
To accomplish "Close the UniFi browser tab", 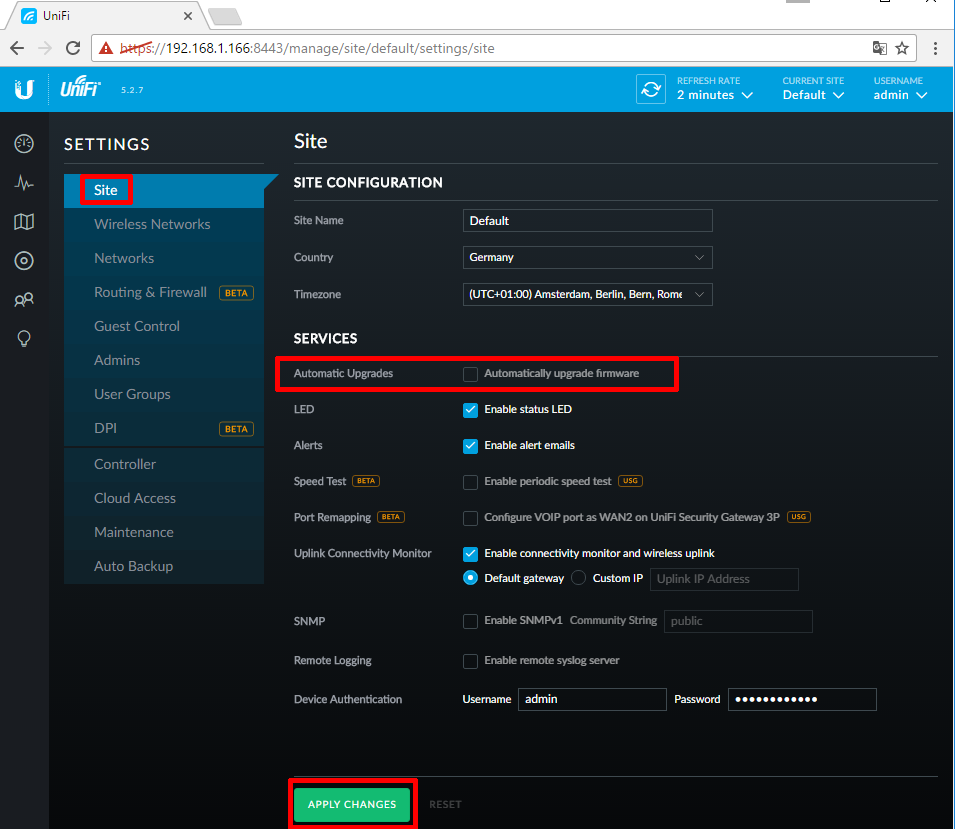I will [188, 16].
